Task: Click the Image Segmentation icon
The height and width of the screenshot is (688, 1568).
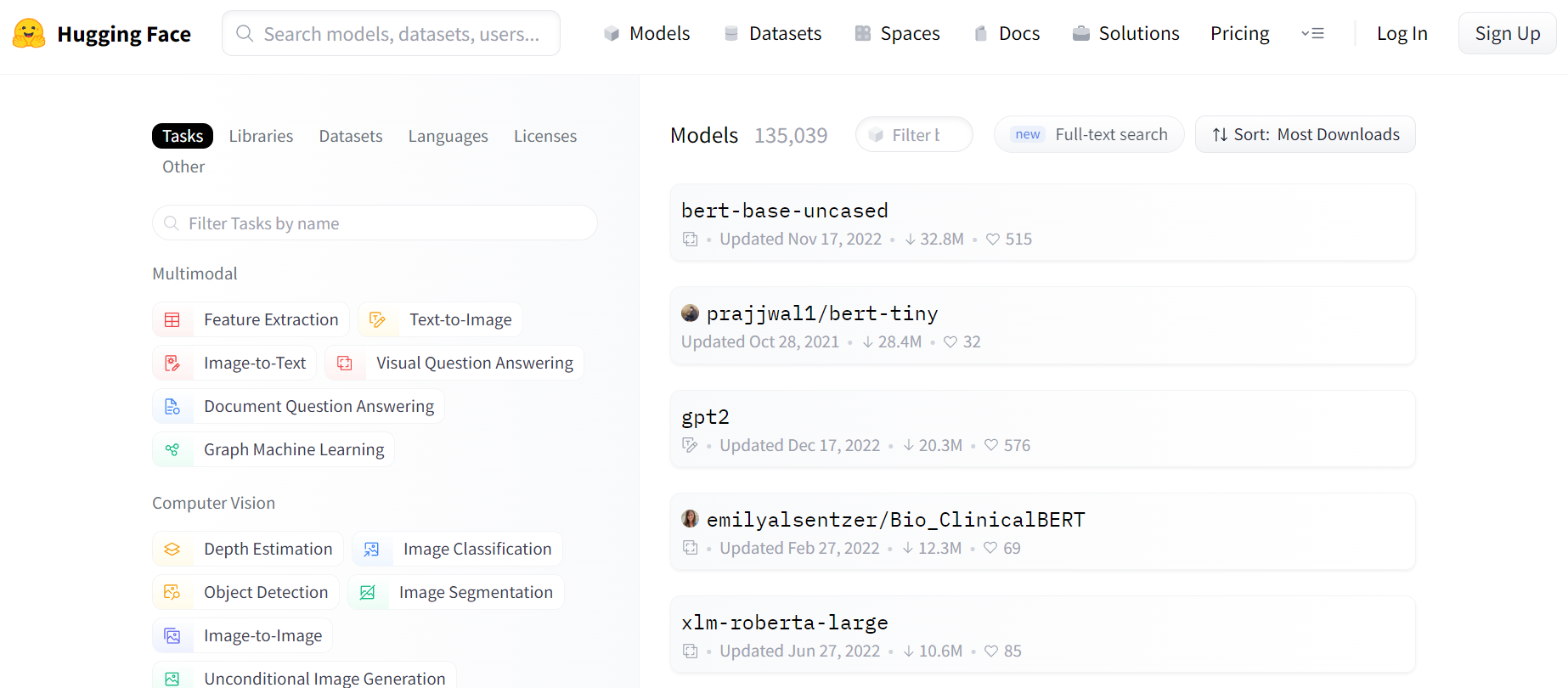Action: tap(368, 592)
